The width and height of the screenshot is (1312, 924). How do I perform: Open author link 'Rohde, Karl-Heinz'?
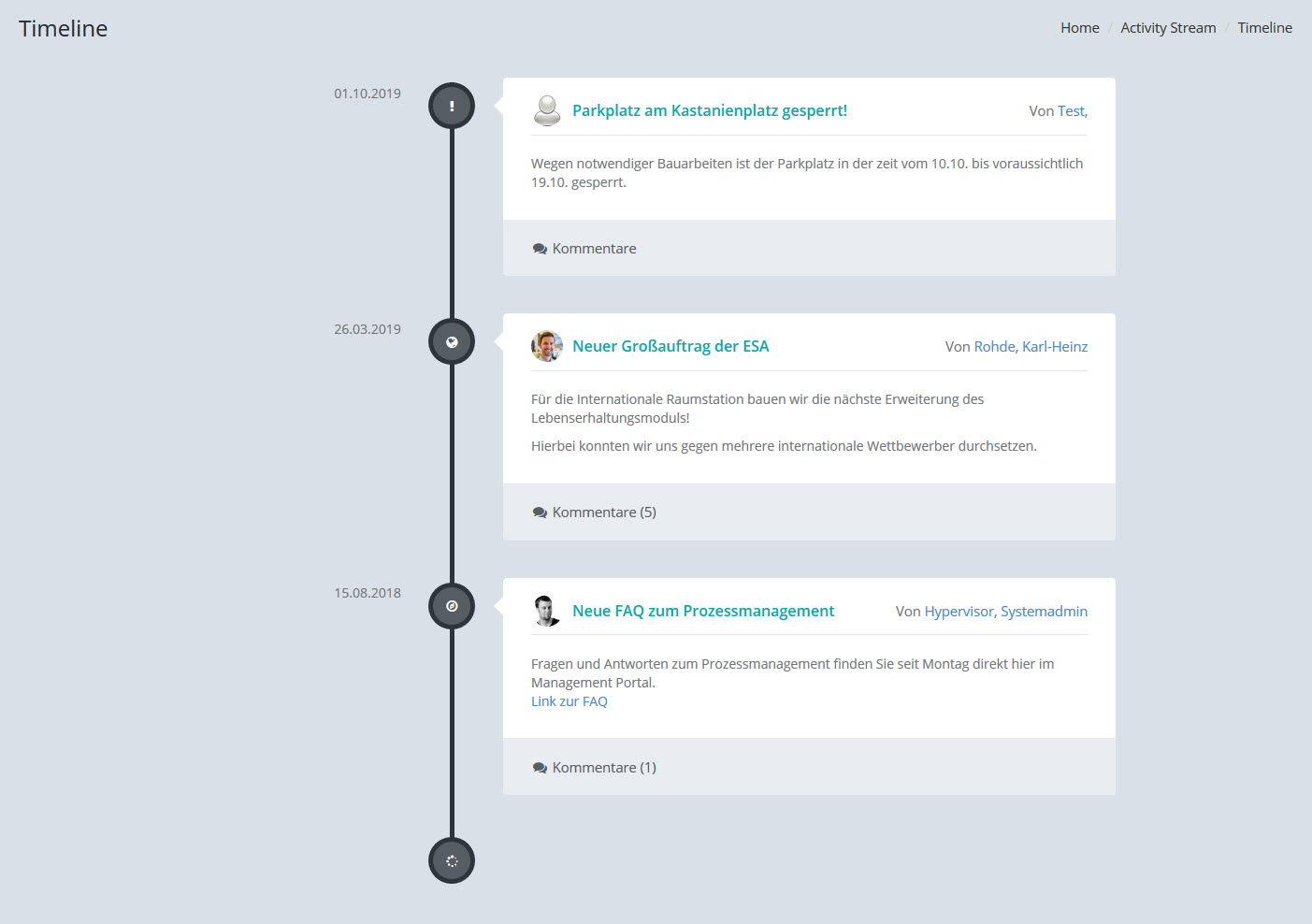[x=1031, y=346]
